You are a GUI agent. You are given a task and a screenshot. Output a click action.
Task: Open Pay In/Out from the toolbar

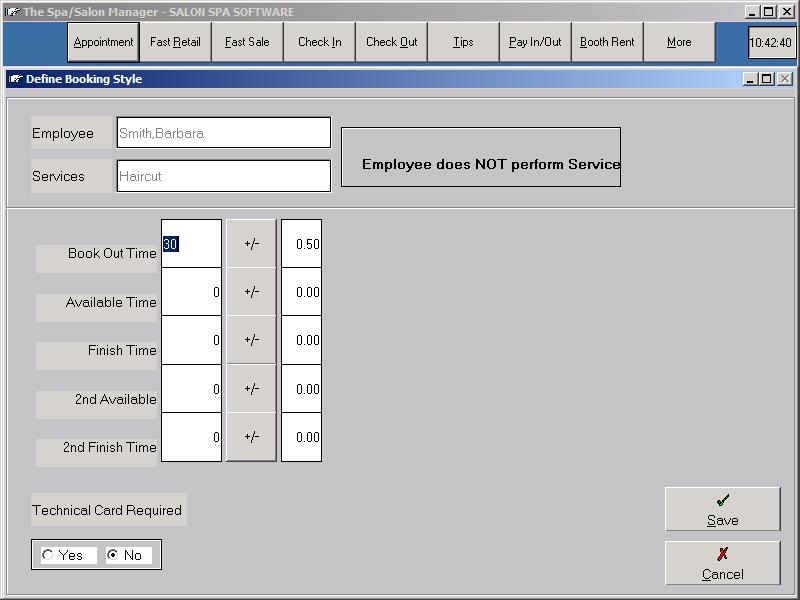(535, 43)
